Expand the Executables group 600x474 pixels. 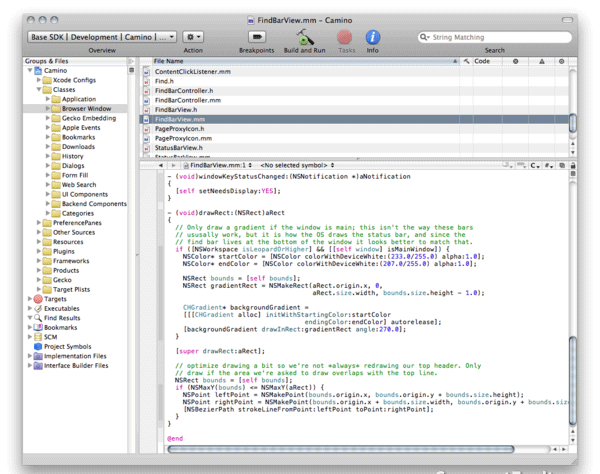(30, 309)
